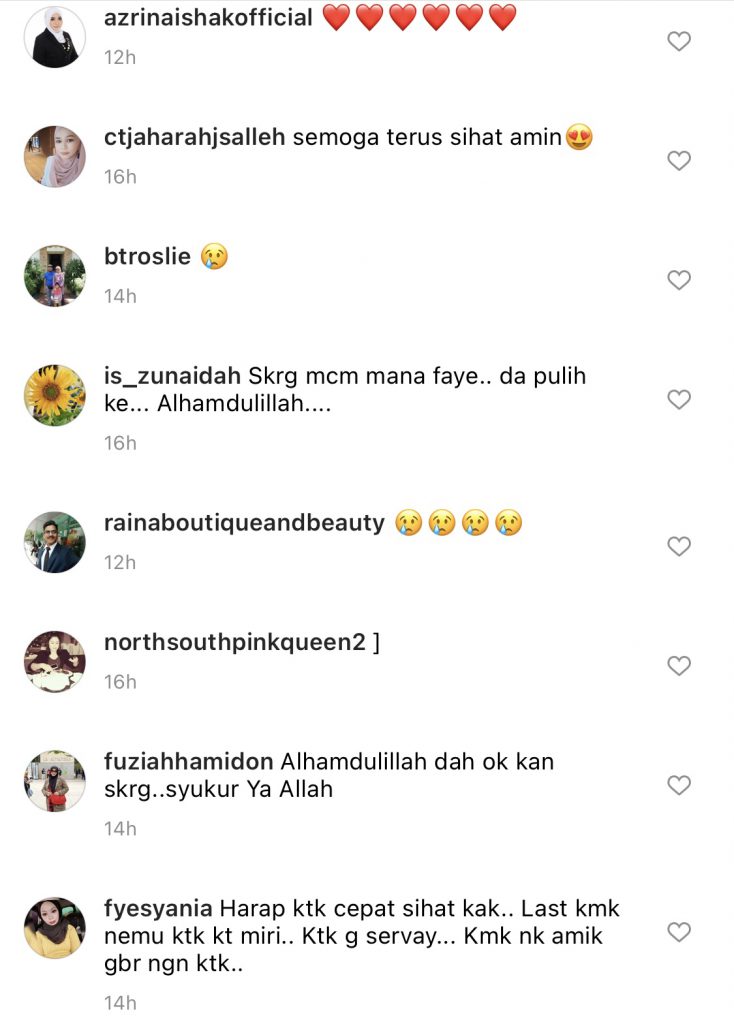Screen dimensions: 734x1024
Task: Open the btroslie username link
Action: (x=148, y=256)
